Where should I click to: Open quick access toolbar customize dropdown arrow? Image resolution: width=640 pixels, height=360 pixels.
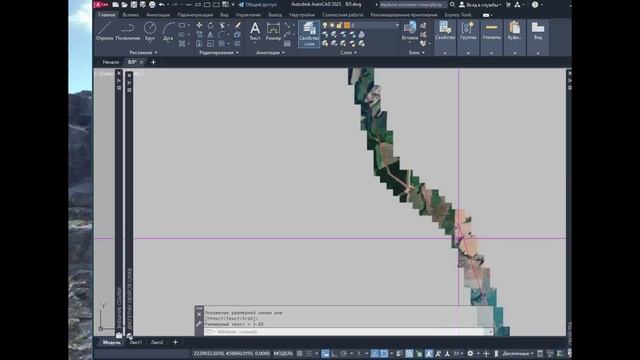pyautogui.click(x=233, y=4)
